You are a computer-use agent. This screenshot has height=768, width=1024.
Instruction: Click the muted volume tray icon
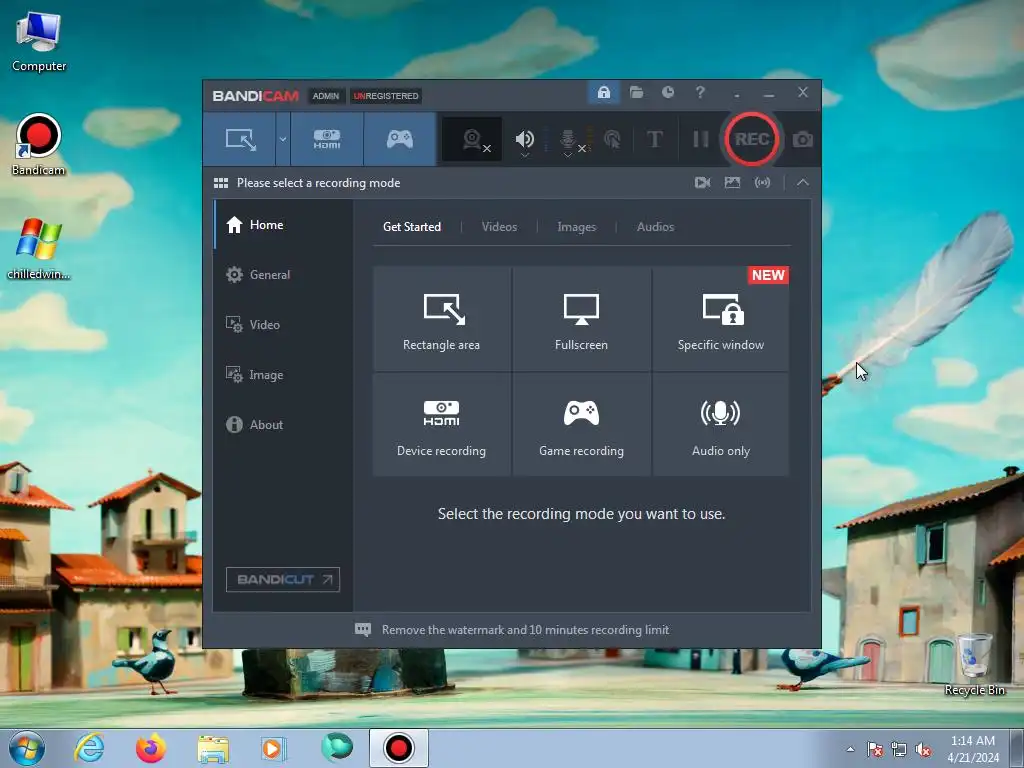click(x=923, y=750)
